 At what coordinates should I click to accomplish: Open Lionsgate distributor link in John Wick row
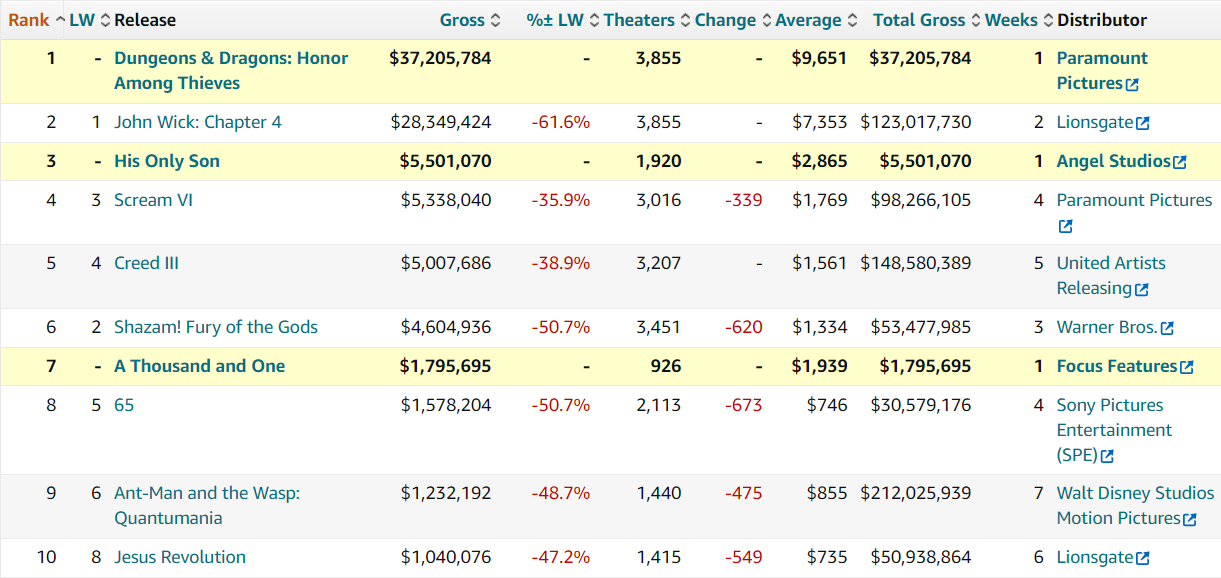1095,122
